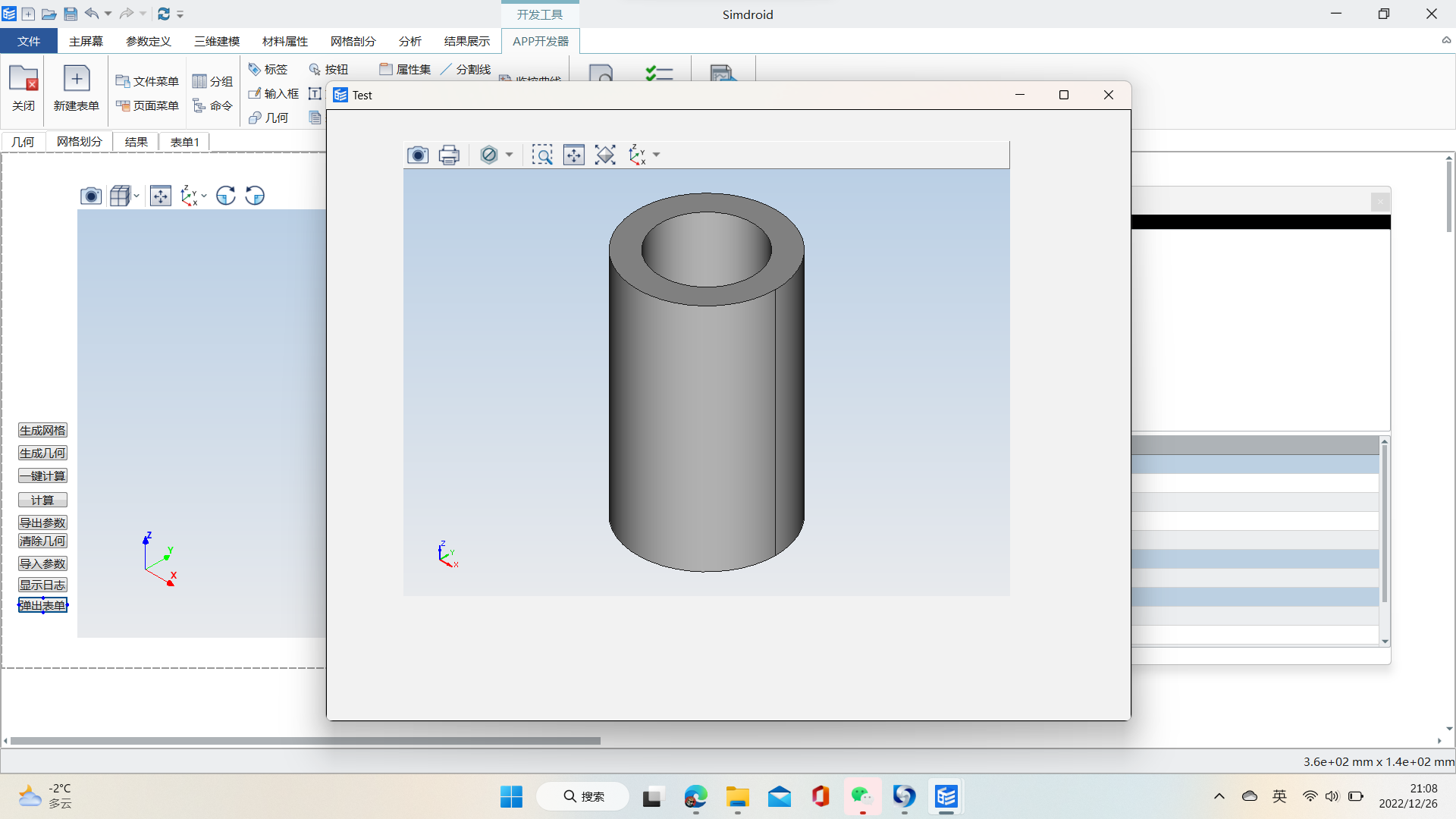Insert a 几何 geometry control

click(x=268, y=118)
